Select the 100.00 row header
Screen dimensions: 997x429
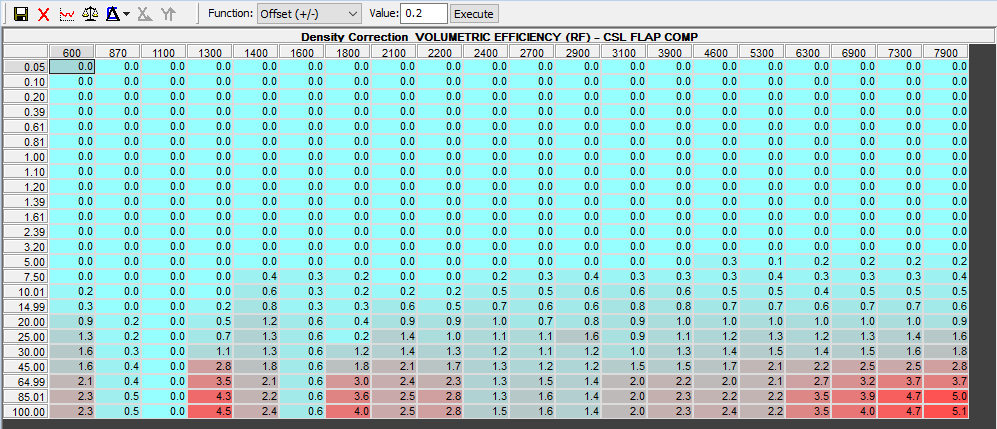(26, 412)
